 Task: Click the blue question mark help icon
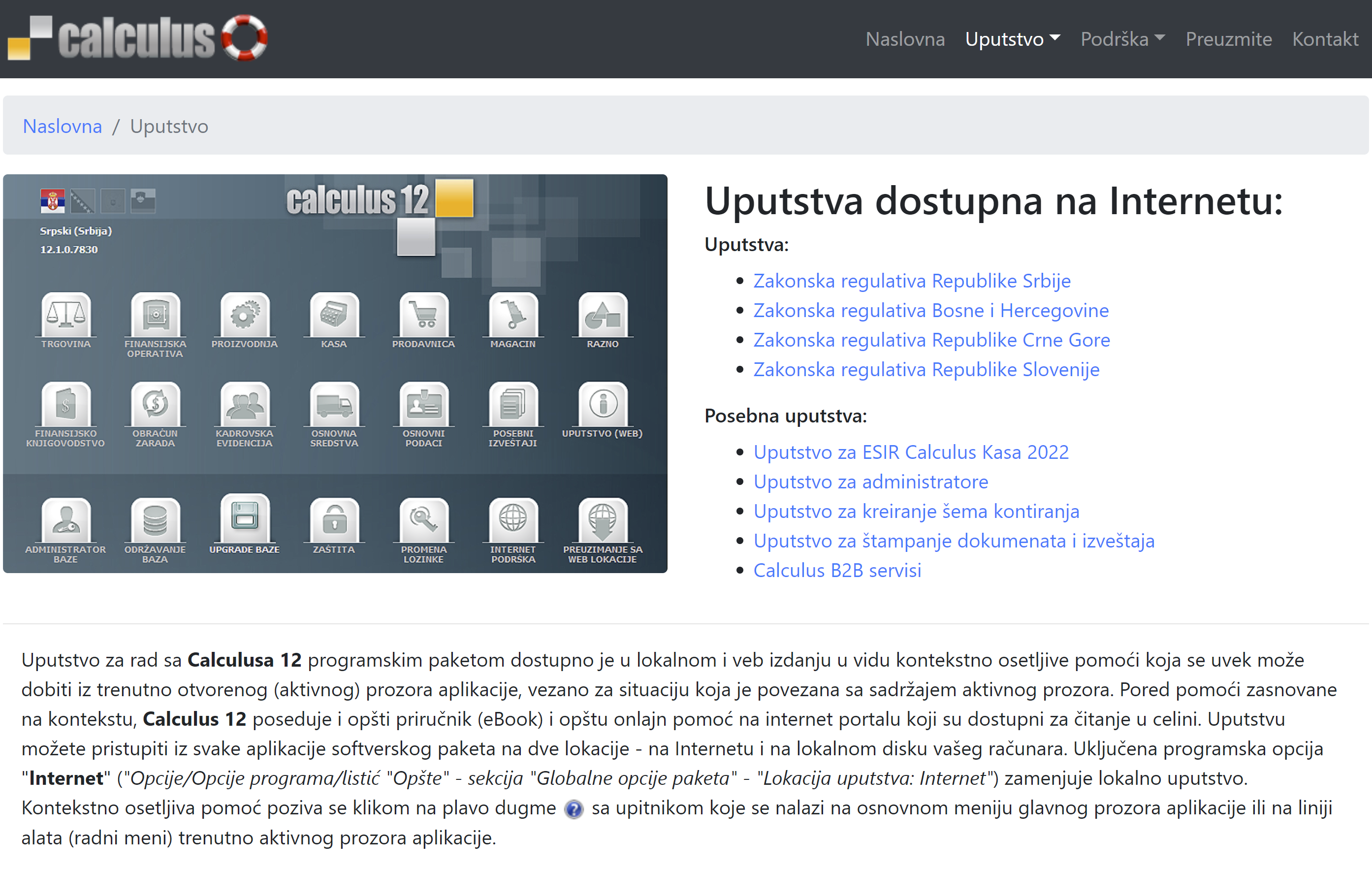click(574, 809)
